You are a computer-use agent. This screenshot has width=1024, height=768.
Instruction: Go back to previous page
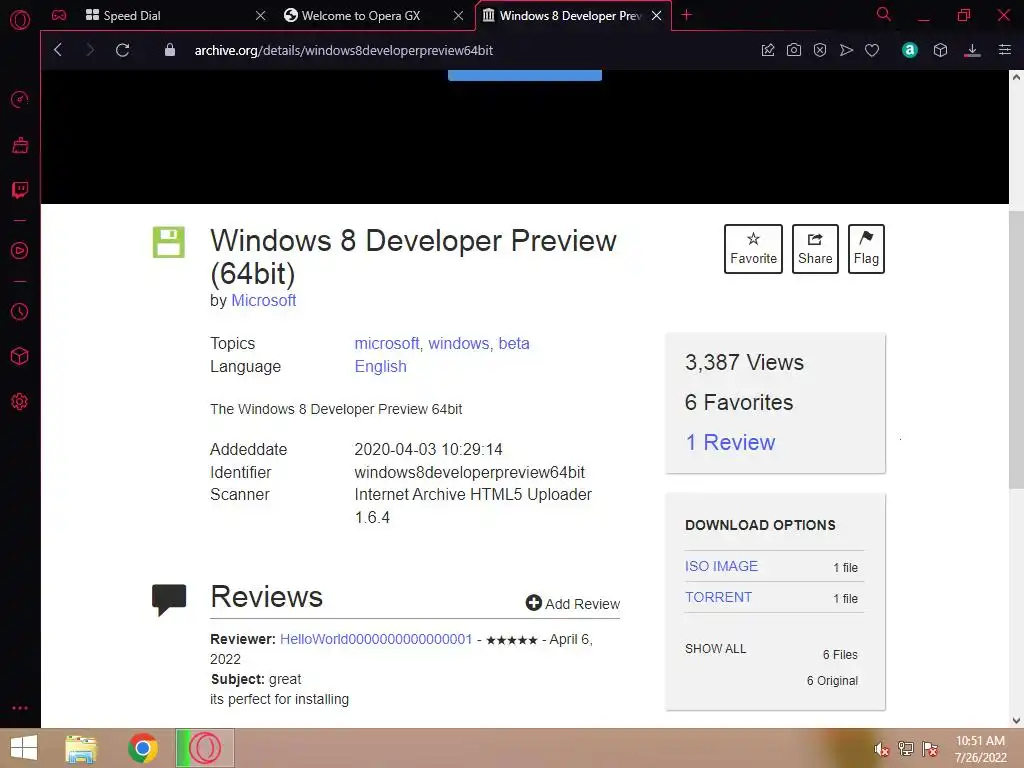click(x=58, y=50)
